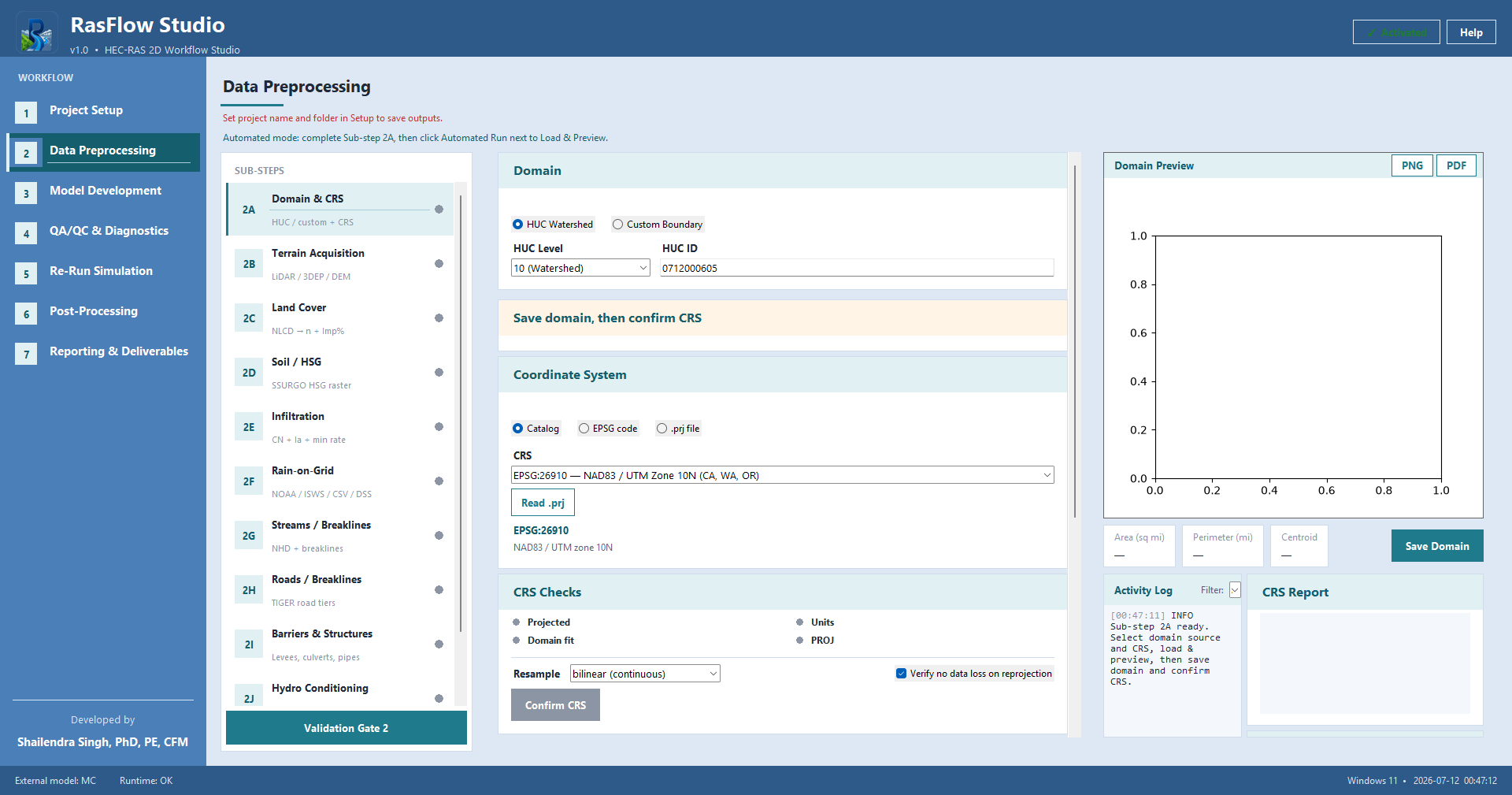The width and height of the screenshot is (1512, 795).
Task: Click the 2I sub-step badge
Action: click(249, 645)
